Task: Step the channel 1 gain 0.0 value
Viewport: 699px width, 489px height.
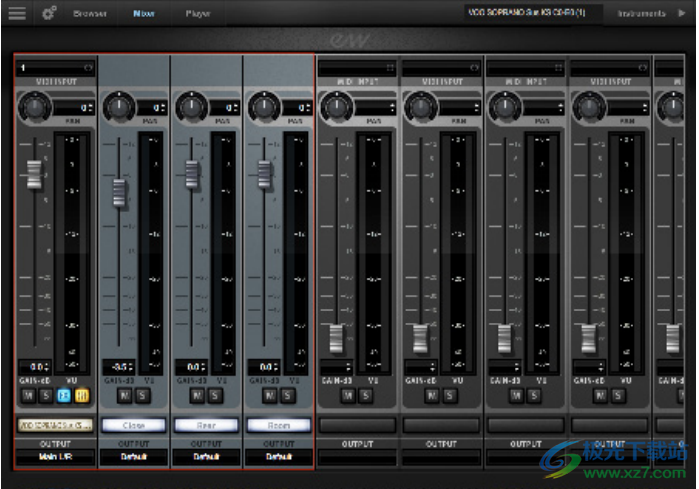Action: 47,367
